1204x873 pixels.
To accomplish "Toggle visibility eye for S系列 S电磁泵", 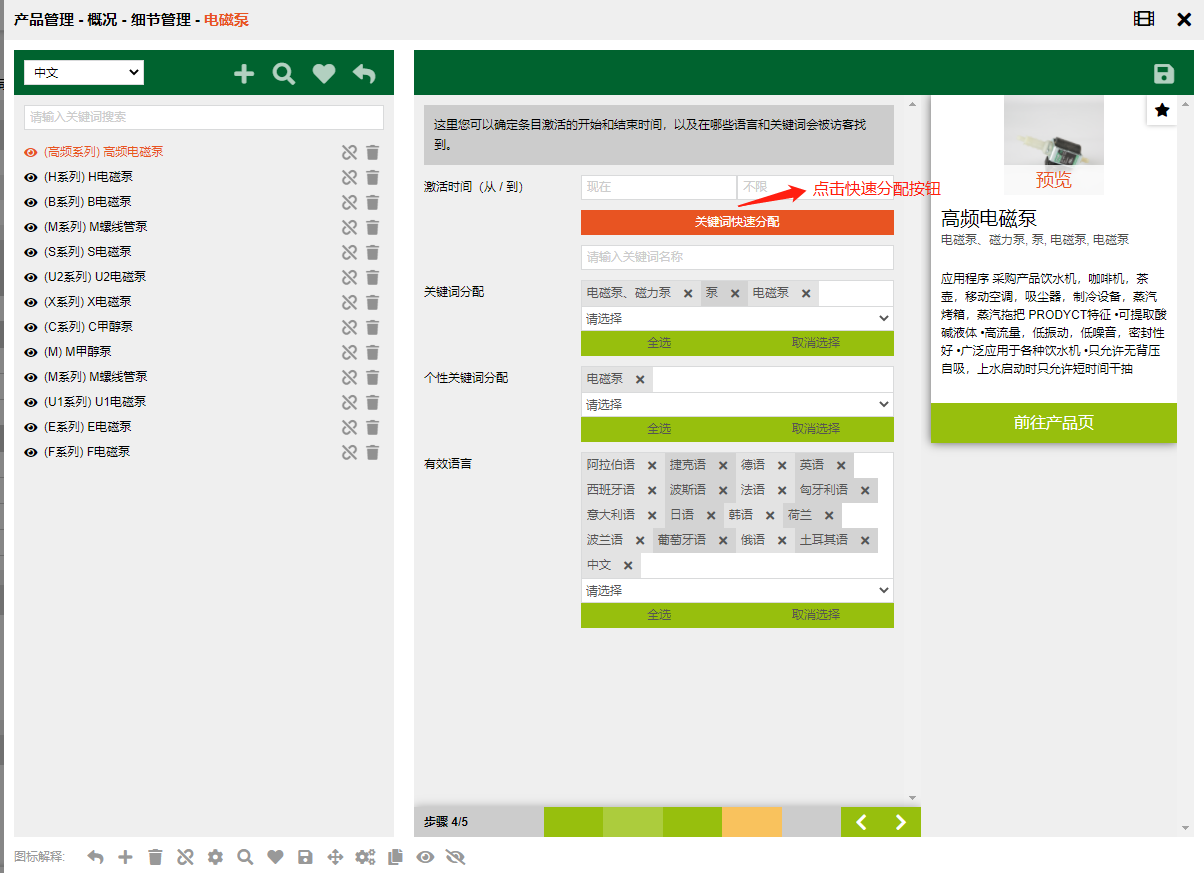I will (x=31, y=252).
